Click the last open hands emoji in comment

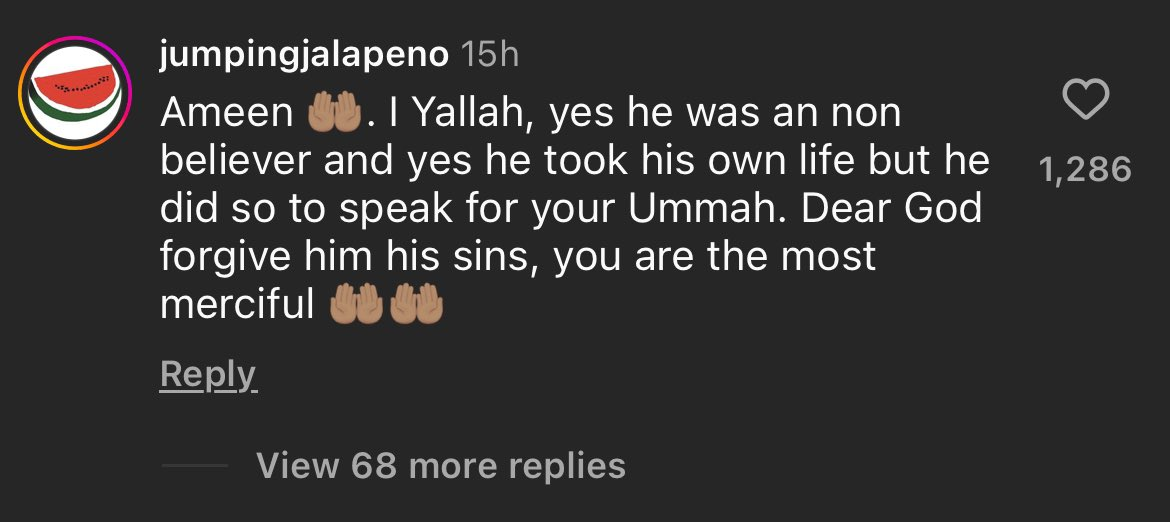click(x=416, y=305)
